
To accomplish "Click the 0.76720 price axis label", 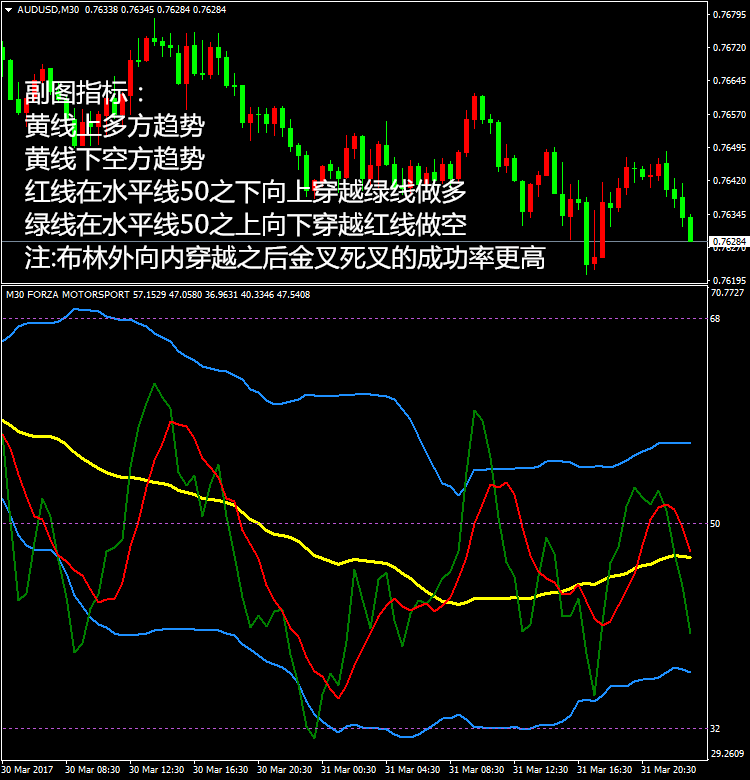I will click(x=729, y=48).
